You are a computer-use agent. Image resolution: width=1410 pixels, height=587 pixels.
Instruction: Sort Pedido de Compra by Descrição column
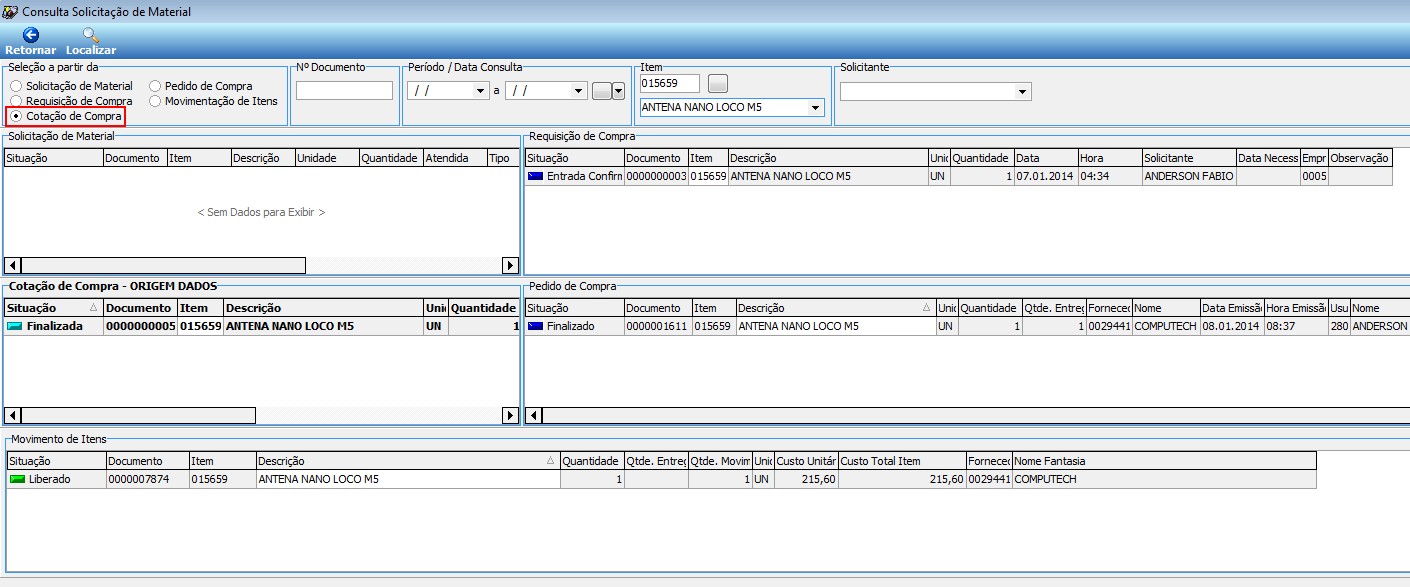tap(836, 308)
